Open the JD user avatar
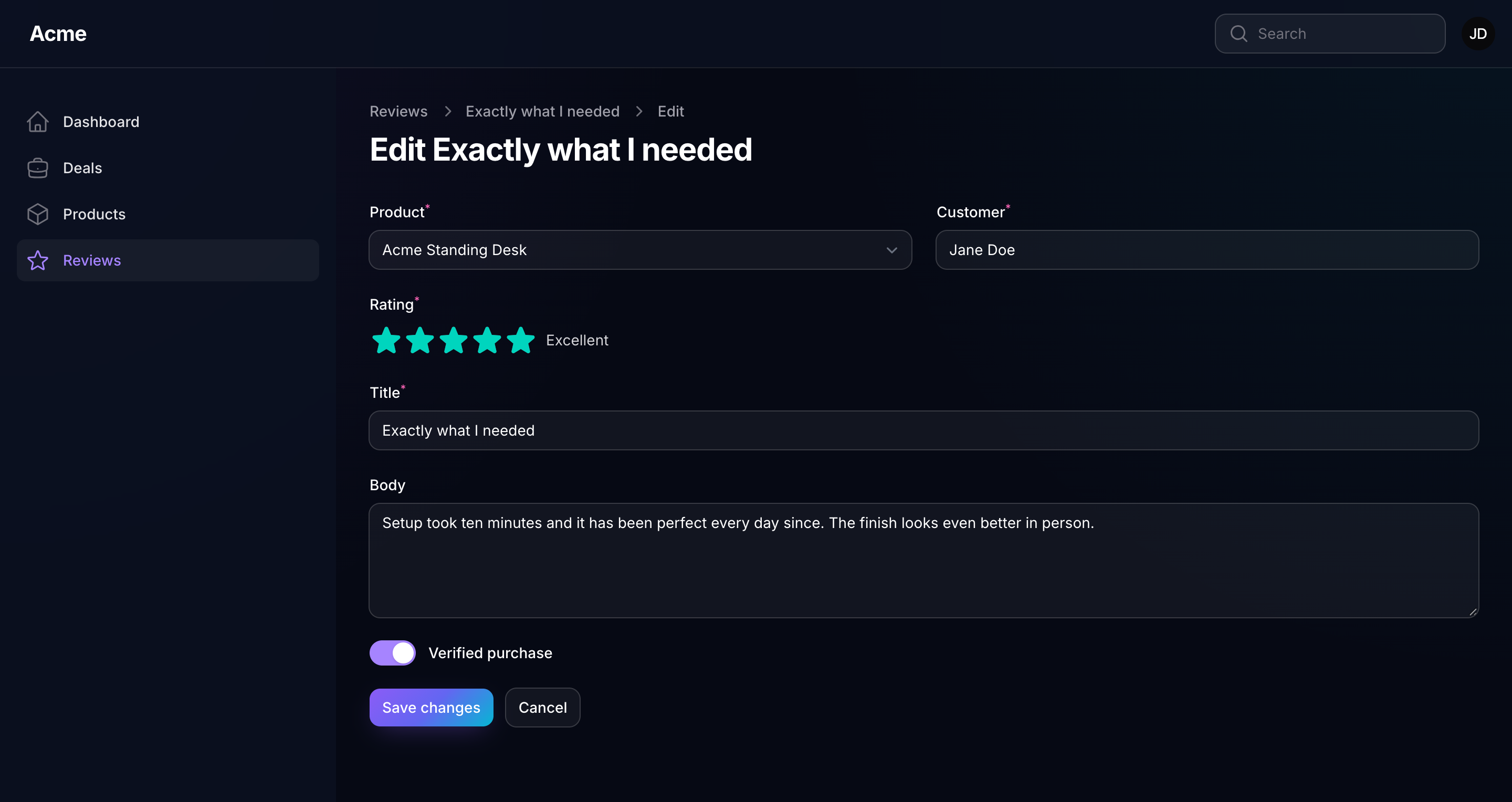Viewport: 1512px width, 802px height. coord(1478,34)
